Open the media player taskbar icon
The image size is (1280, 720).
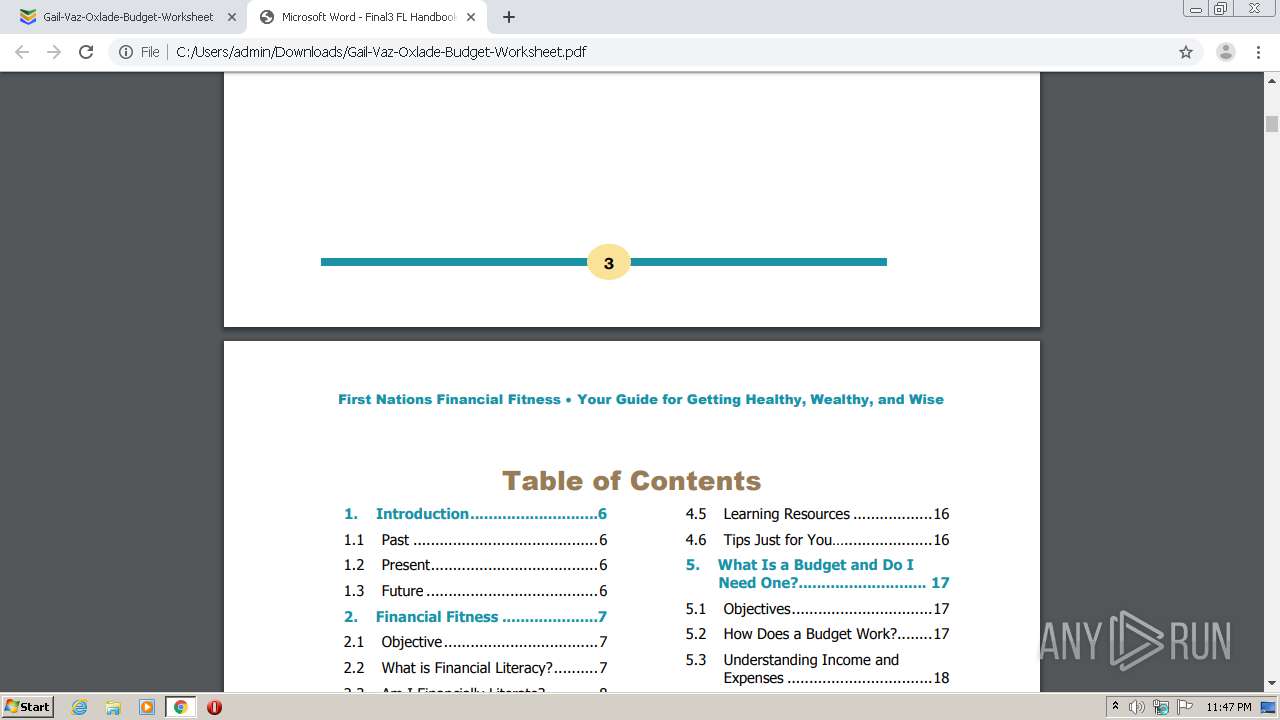coord(147,707)
